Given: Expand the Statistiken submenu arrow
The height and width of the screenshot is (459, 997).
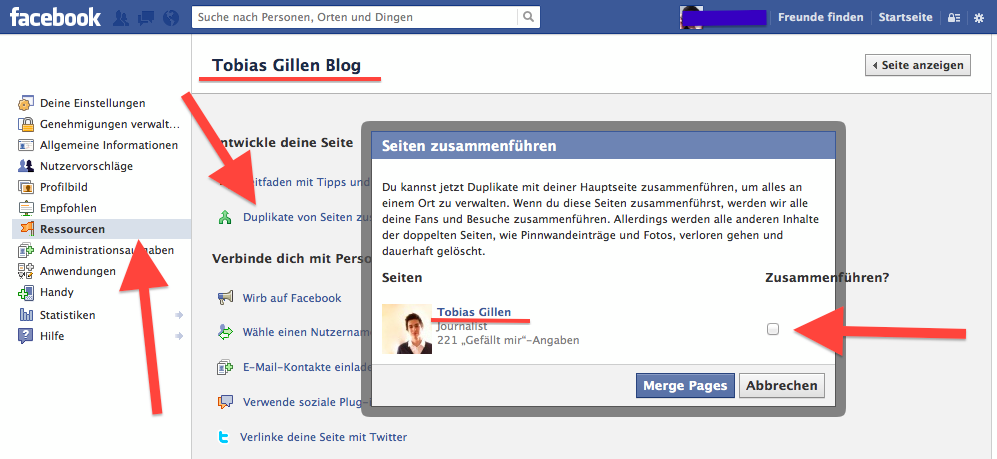Looking at the screenshot, I should (x=179, y=315).
